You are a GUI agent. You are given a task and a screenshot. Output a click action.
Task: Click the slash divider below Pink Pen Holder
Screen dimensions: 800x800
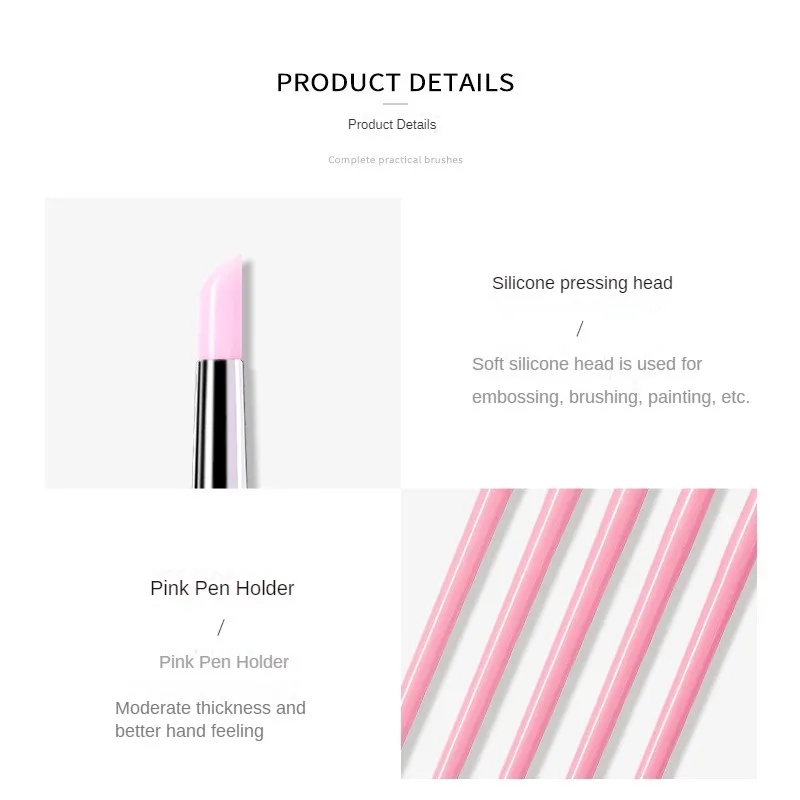(221, 628)
